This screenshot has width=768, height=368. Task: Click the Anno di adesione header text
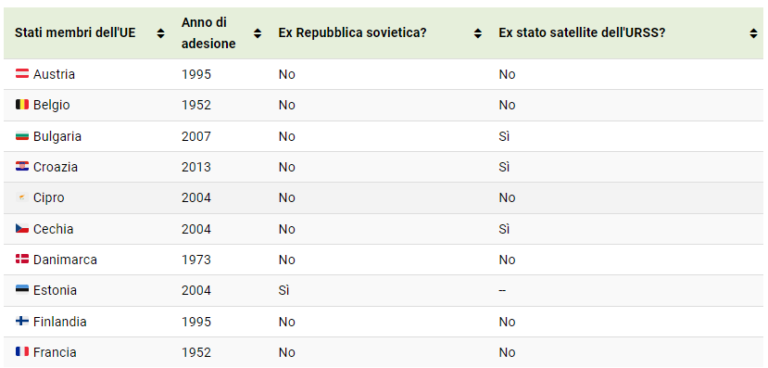[x=209, y=33]
